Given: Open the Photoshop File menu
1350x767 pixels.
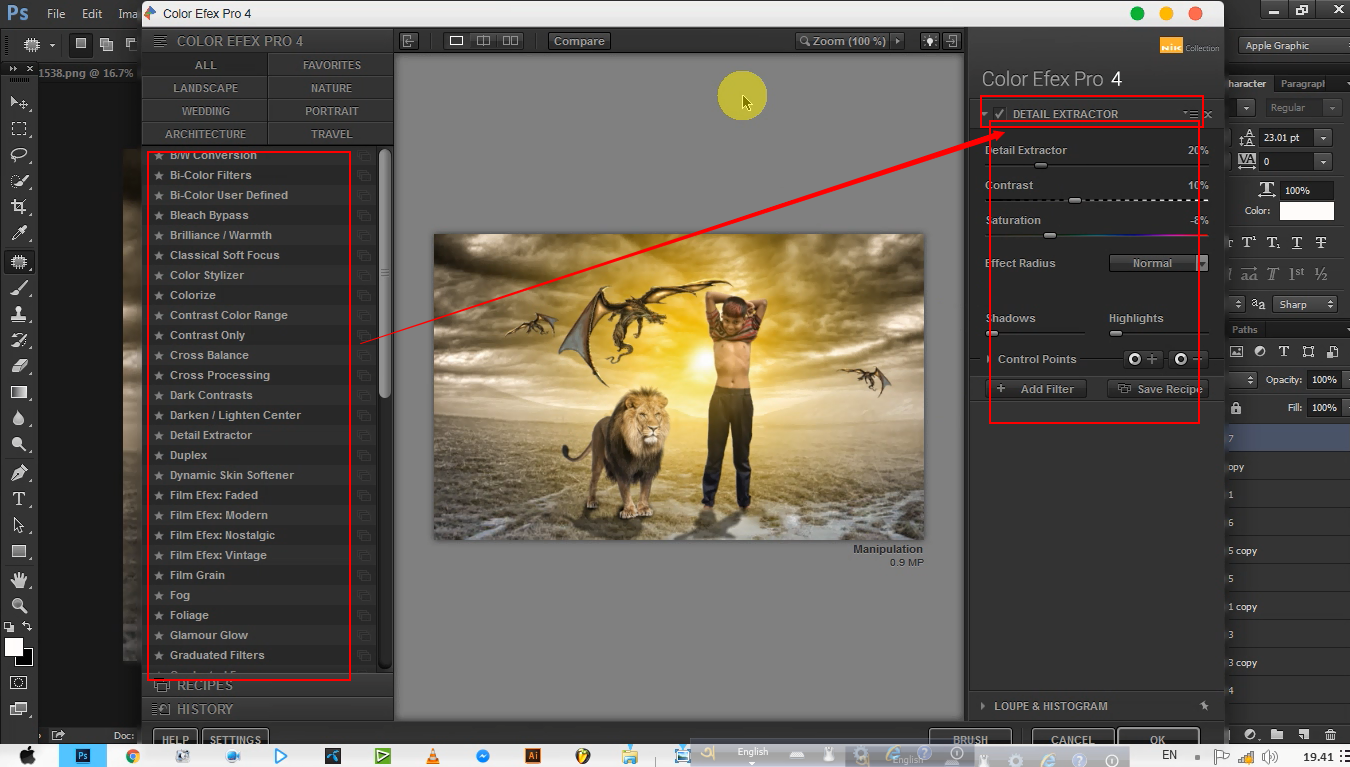Looking at the screenshot, I should (x=56, y=14).
